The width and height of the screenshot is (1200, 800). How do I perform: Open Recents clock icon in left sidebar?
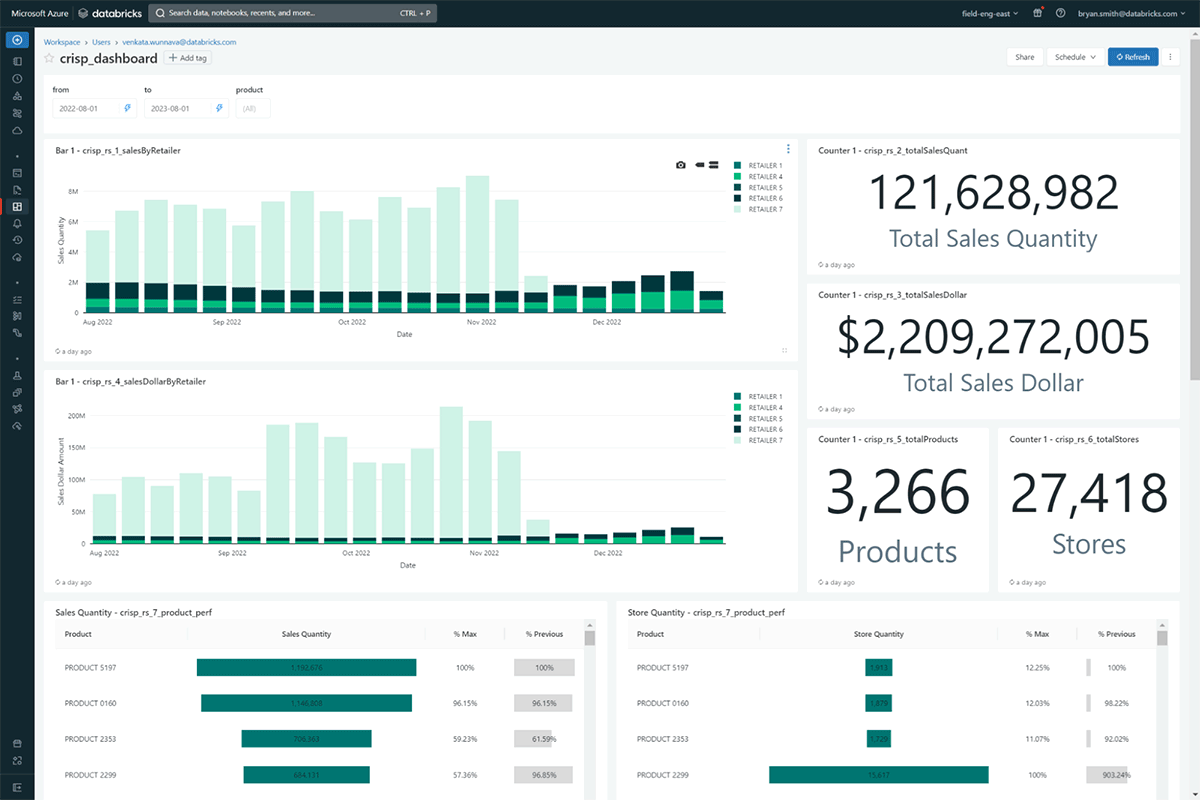[x=17, y=78]
